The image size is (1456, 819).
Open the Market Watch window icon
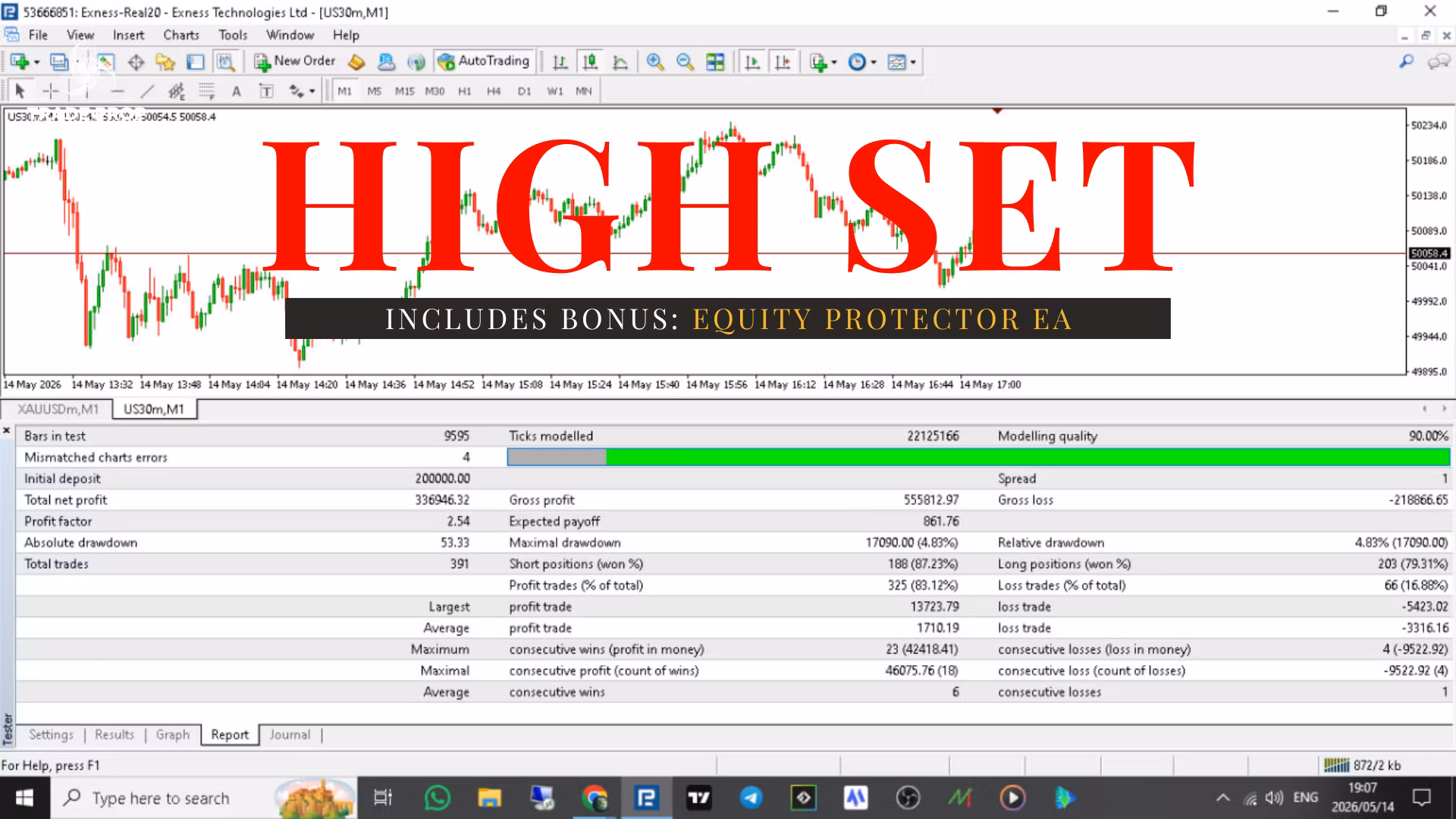pos(105,62)
